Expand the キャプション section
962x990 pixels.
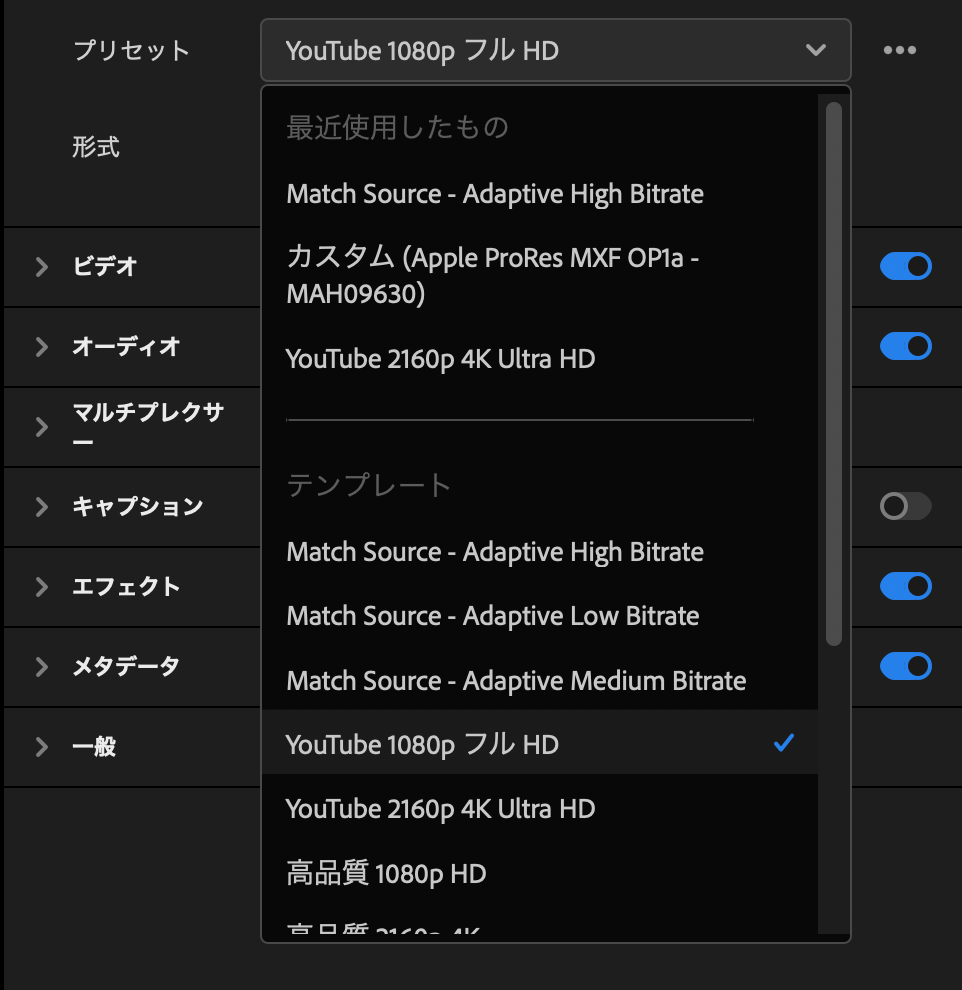click(x=42, y=506)
